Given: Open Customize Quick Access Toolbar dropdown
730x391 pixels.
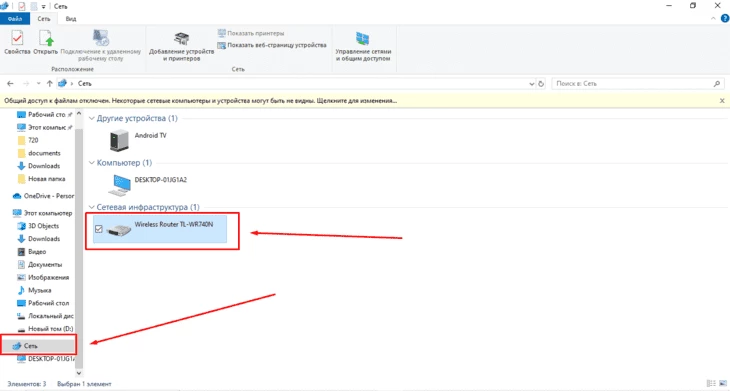Looking at the screenshot, I should pos(43,7).
